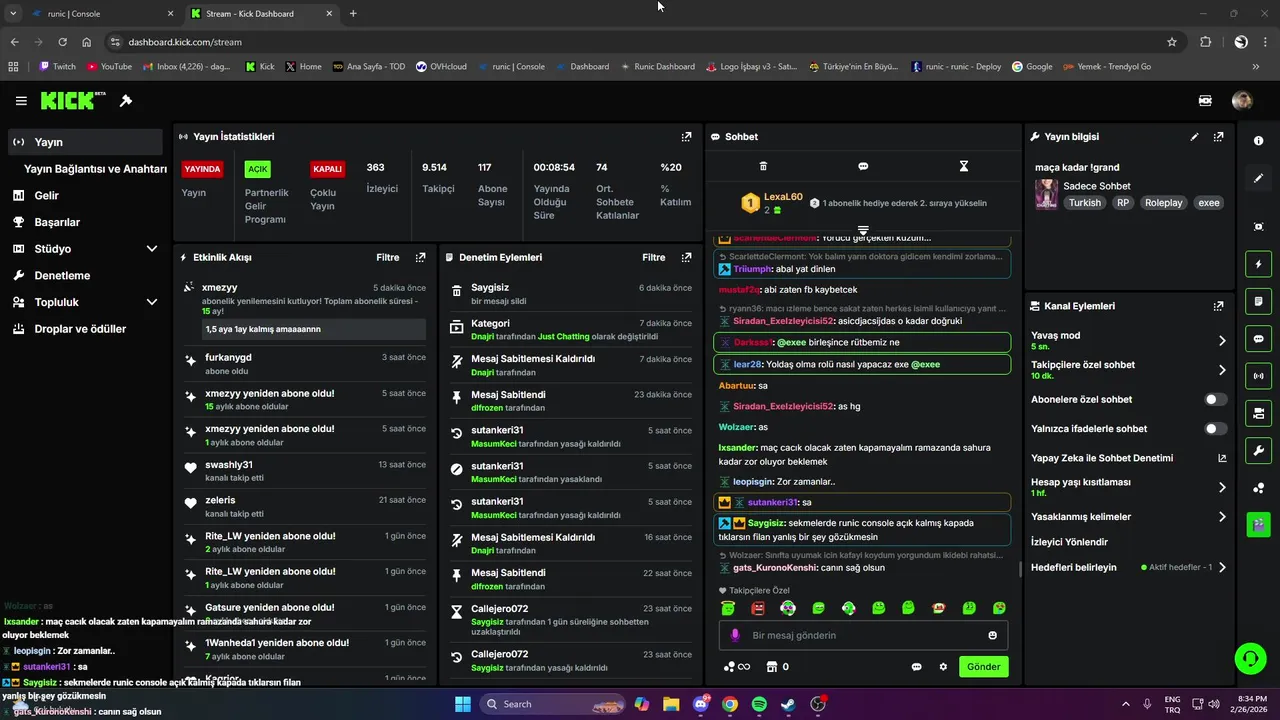Screen dimensions: 1280x720
Task: Open Yapay Zeka ile Sohbet Denetimi link
Action: [x=1128, y=458]
